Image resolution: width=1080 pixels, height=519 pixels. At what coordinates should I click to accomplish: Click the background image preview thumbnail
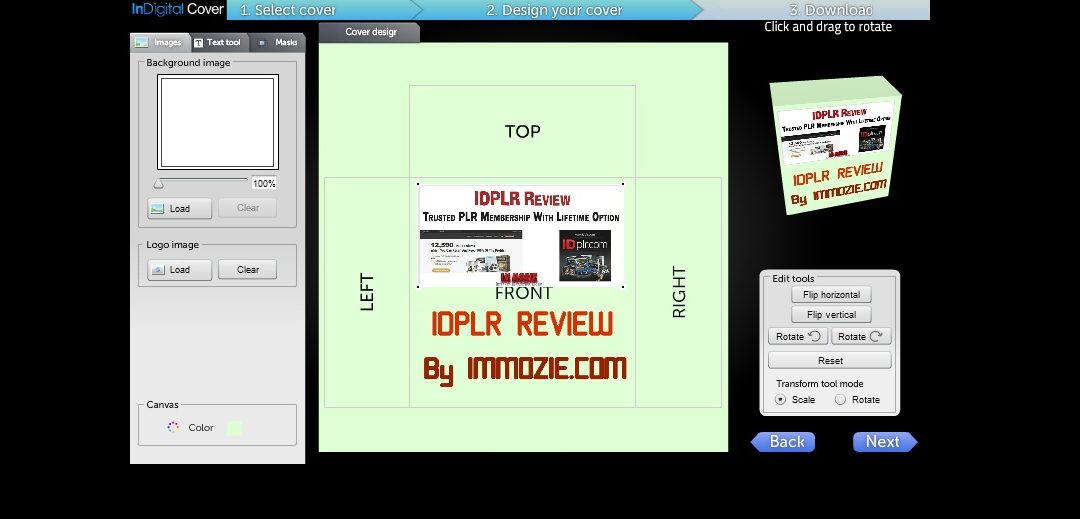[218, 122]
